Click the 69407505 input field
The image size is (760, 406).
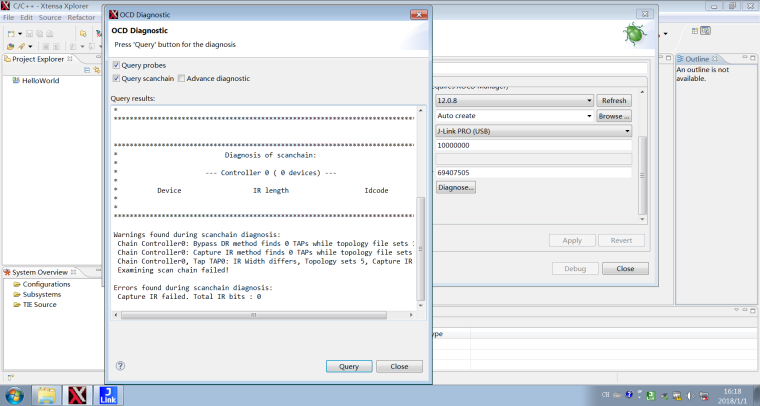click(x=534, y=172)
